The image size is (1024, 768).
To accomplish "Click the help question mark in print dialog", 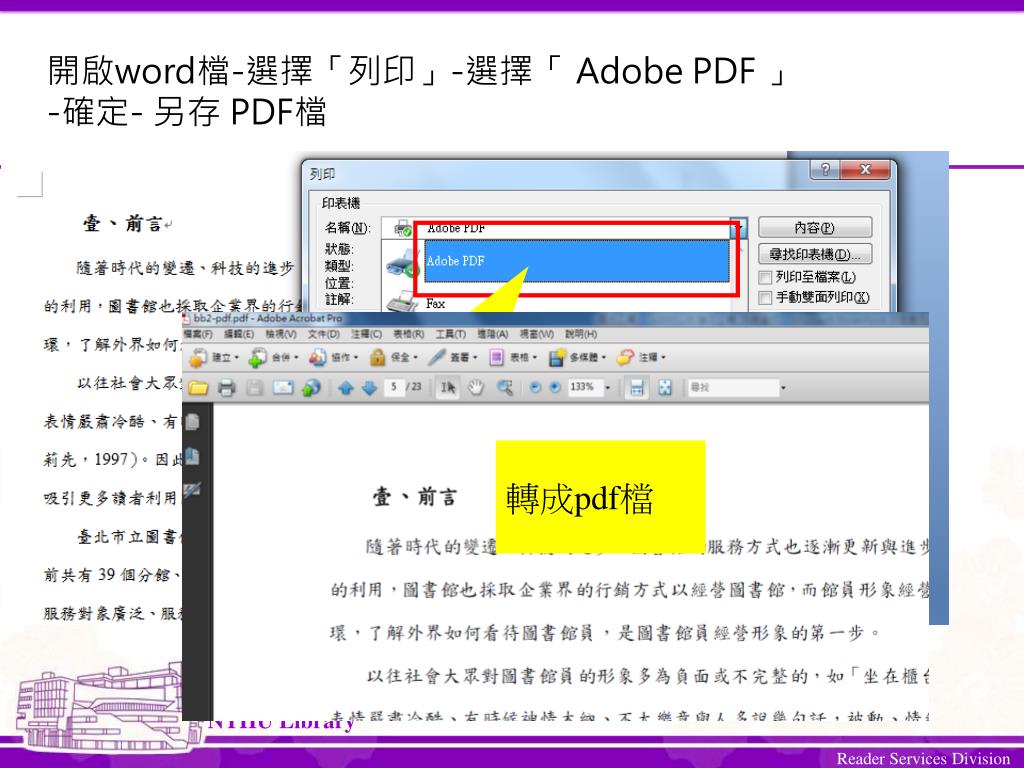I will [x=825, y=170].
